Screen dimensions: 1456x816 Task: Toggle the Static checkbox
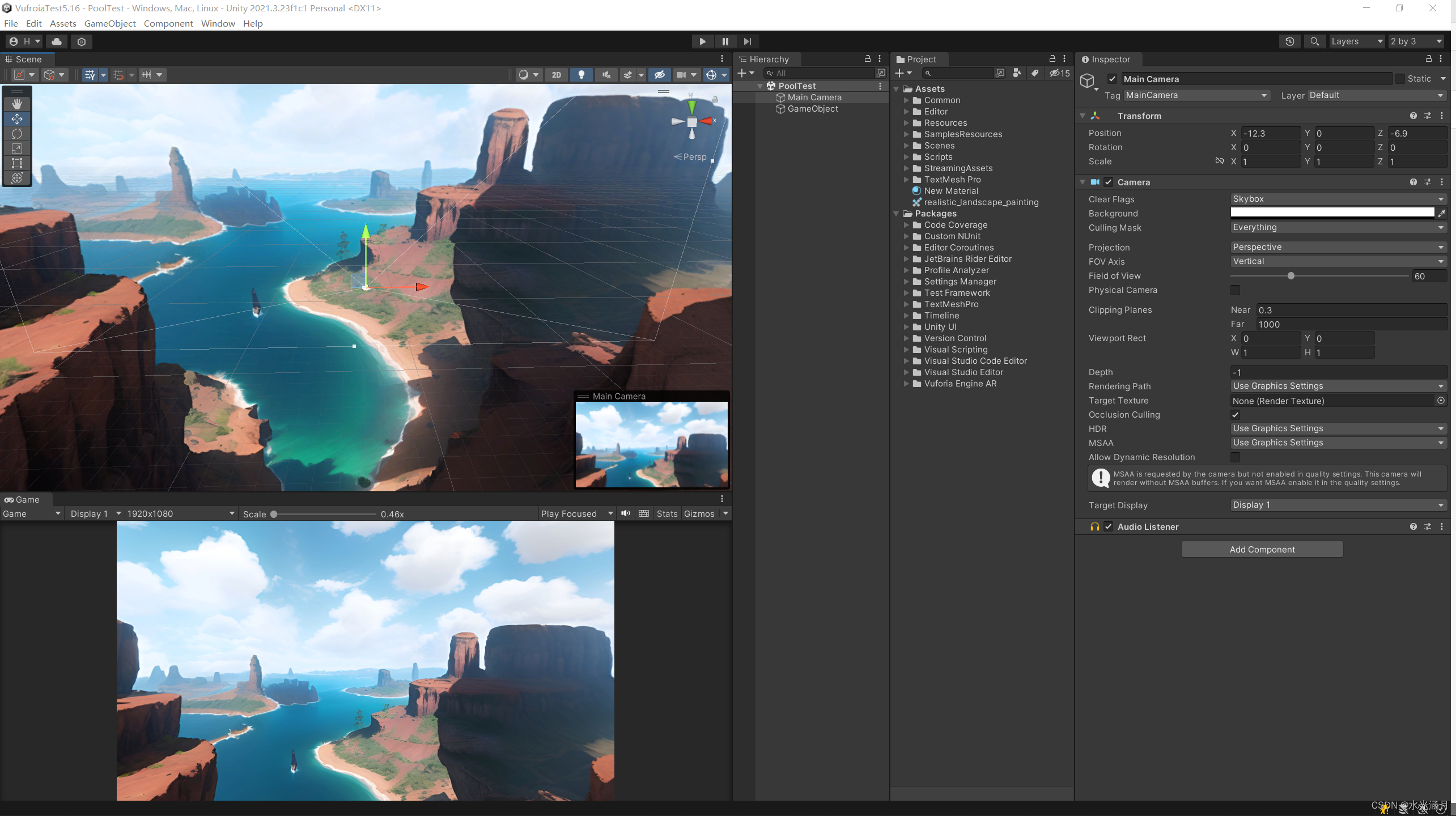(1400, 79)
